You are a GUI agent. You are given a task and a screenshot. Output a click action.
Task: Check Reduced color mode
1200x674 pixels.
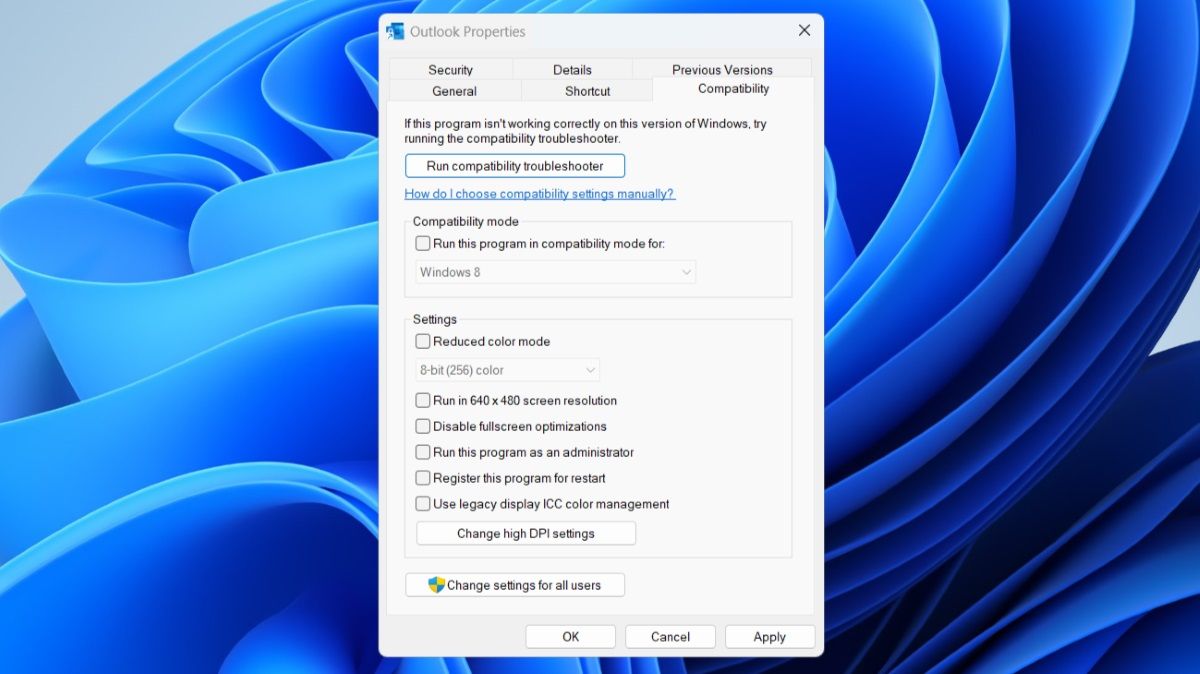[423, 341]
